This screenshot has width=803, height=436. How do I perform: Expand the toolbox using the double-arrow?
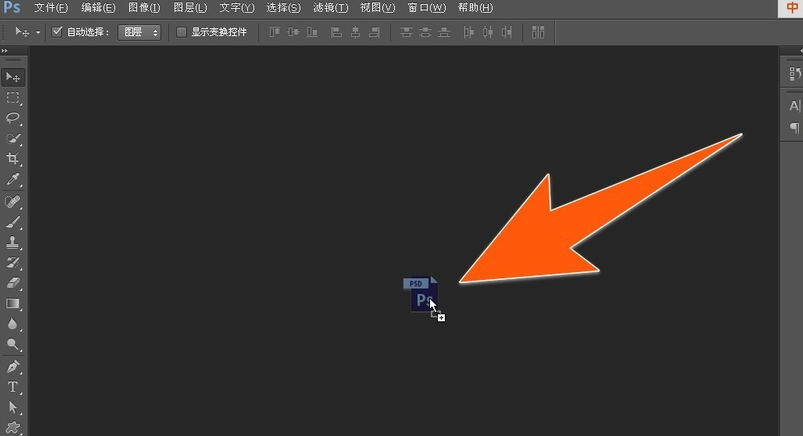point(5,50)
